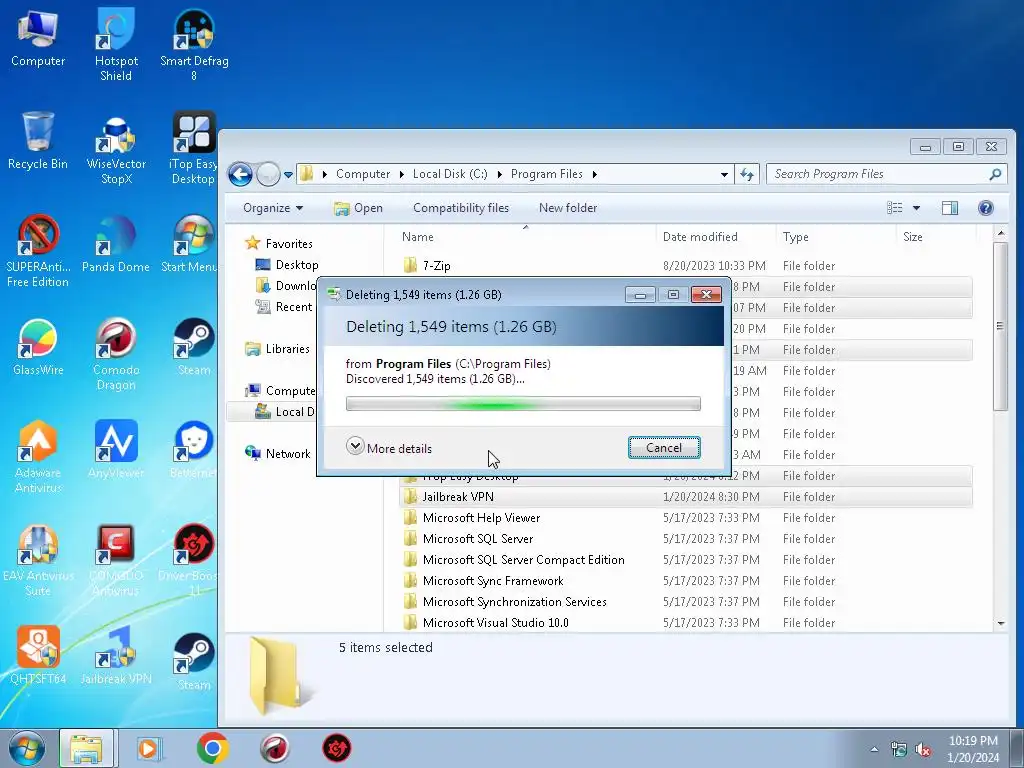Select GlassWire desktop shortcut

[x=37, y=347]
